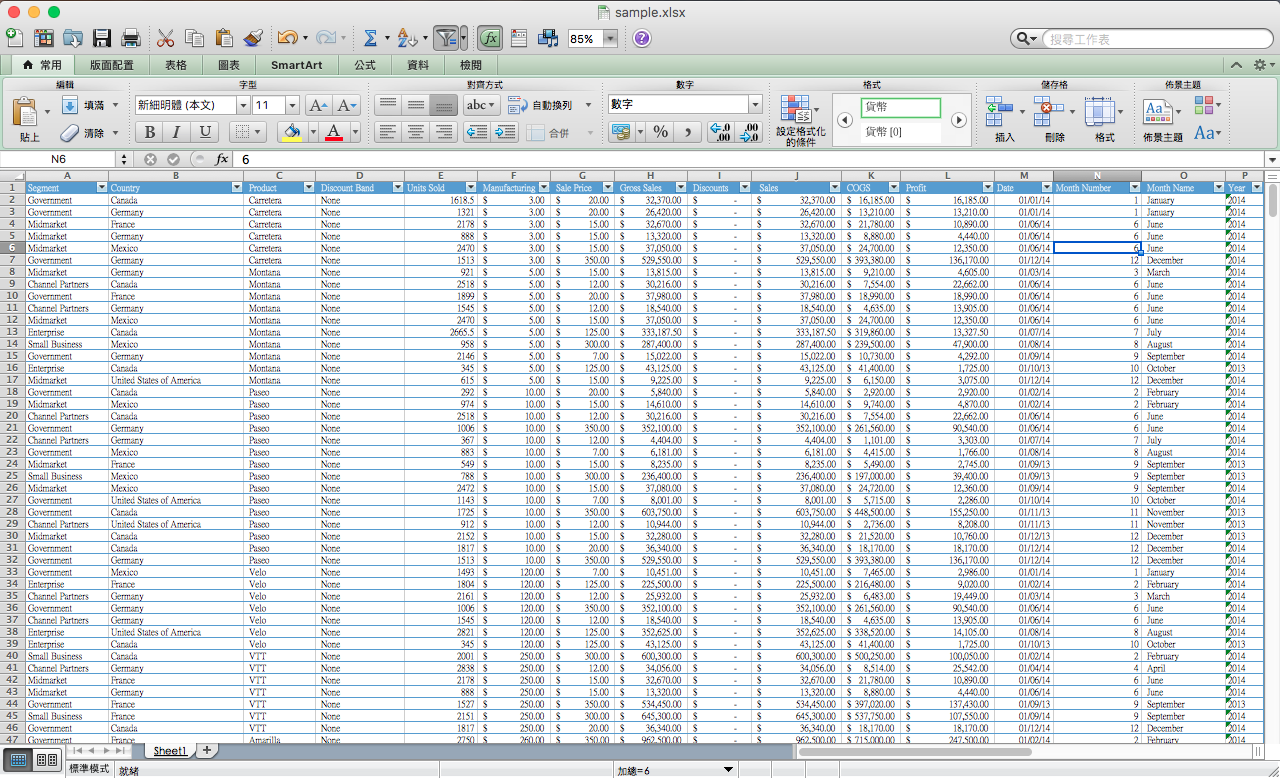The image size is (1280, 778).
Task: Toggle Bold formatting
Action: click(150, 132)
